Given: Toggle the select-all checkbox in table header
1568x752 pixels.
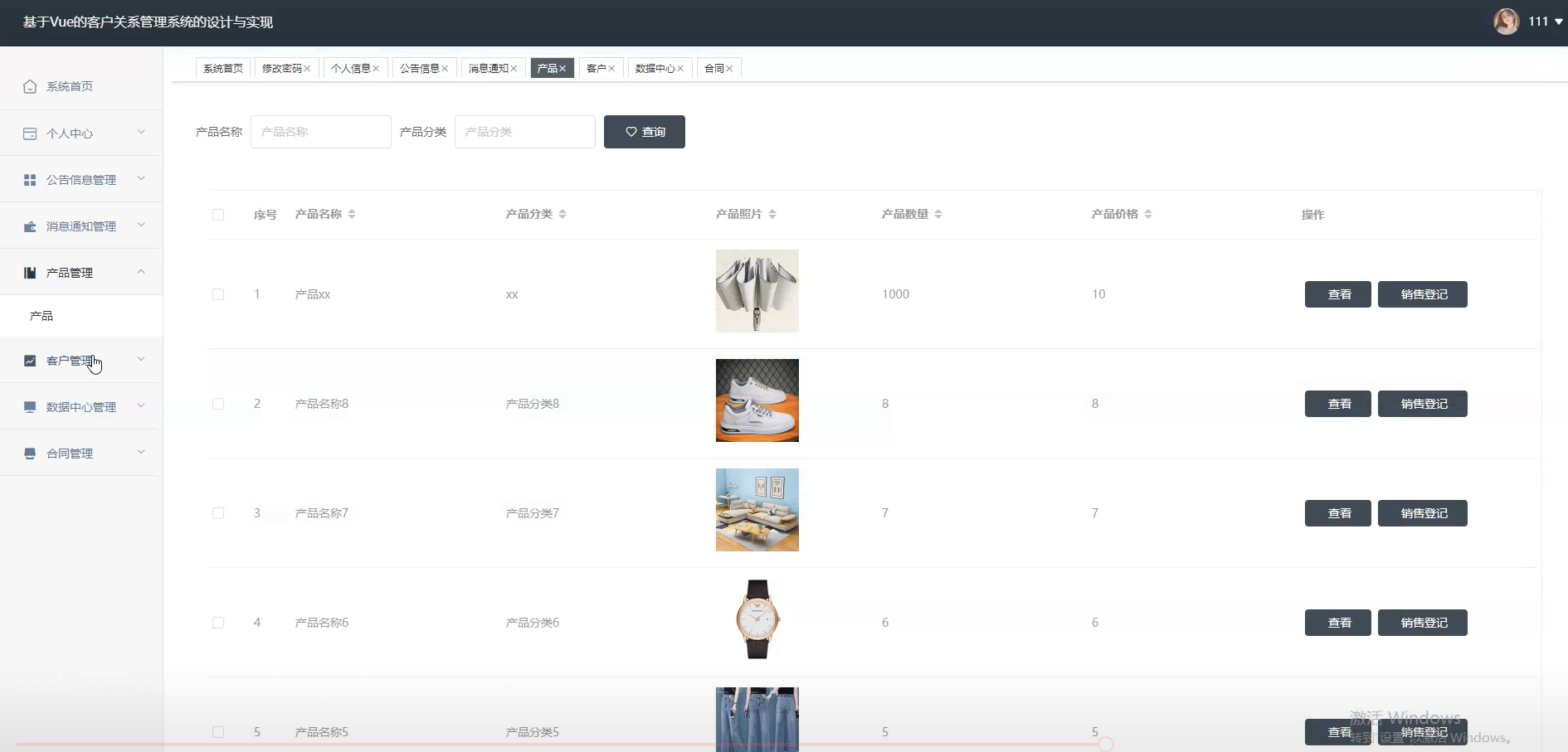Looking at the screenshot, I should (x=218, y=215).
